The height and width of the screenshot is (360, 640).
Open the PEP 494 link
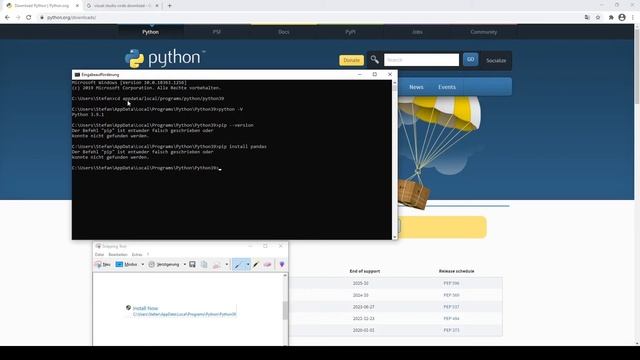(x=451, y=318)
